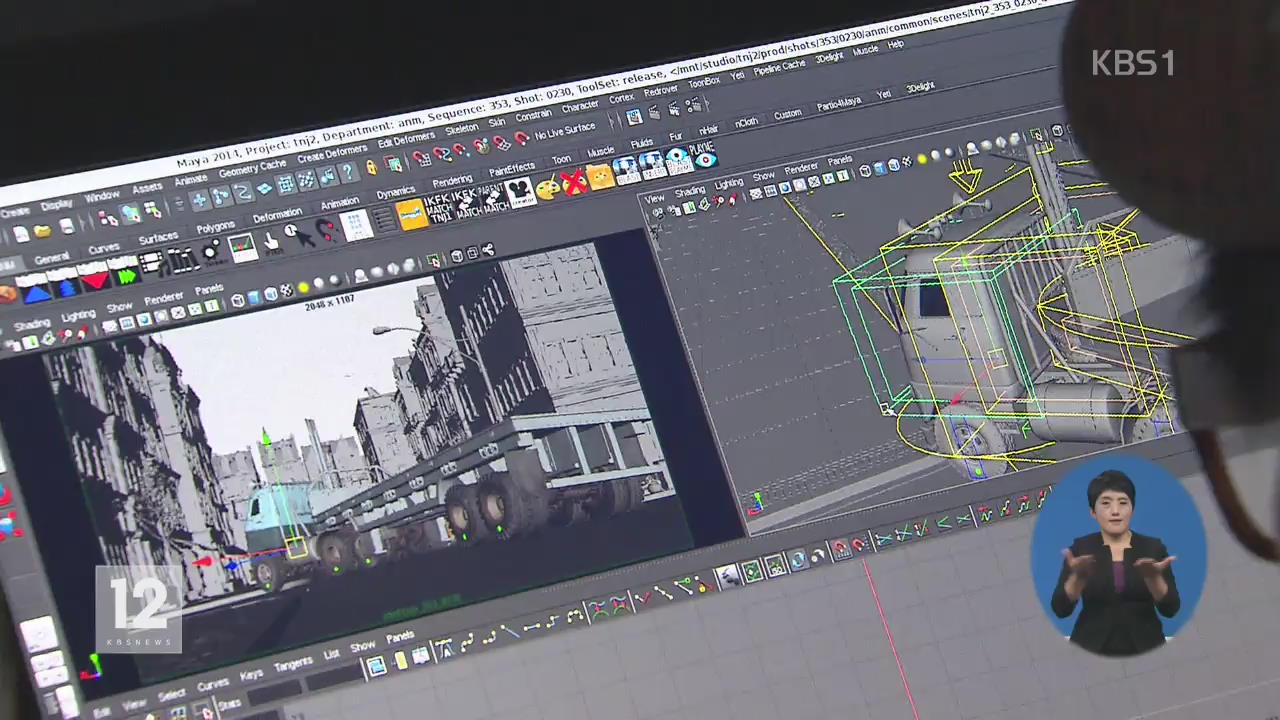Click the yellow arrow truck rig control
The image size is (1280, 720).
point(966,176)
